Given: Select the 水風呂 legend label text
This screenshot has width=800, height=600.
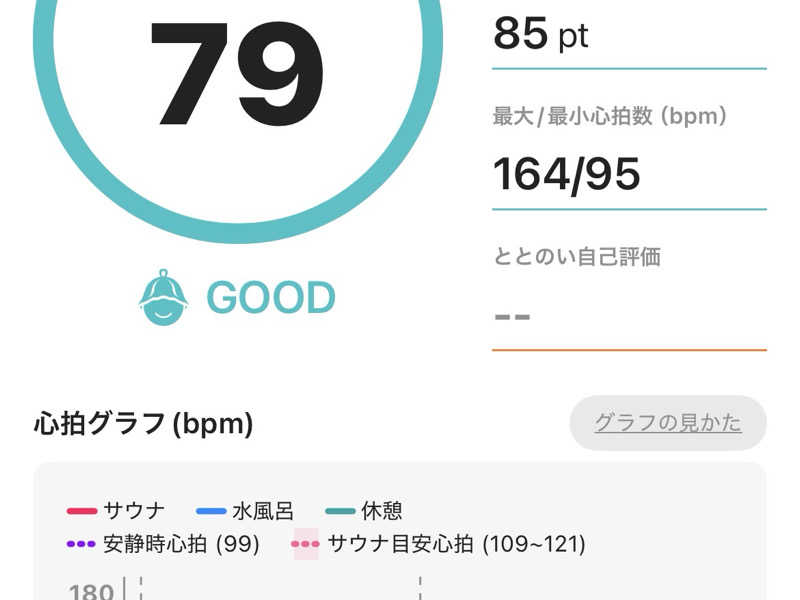Looking at the screenshot, I should pyautogui.click(x=263, y=511).
